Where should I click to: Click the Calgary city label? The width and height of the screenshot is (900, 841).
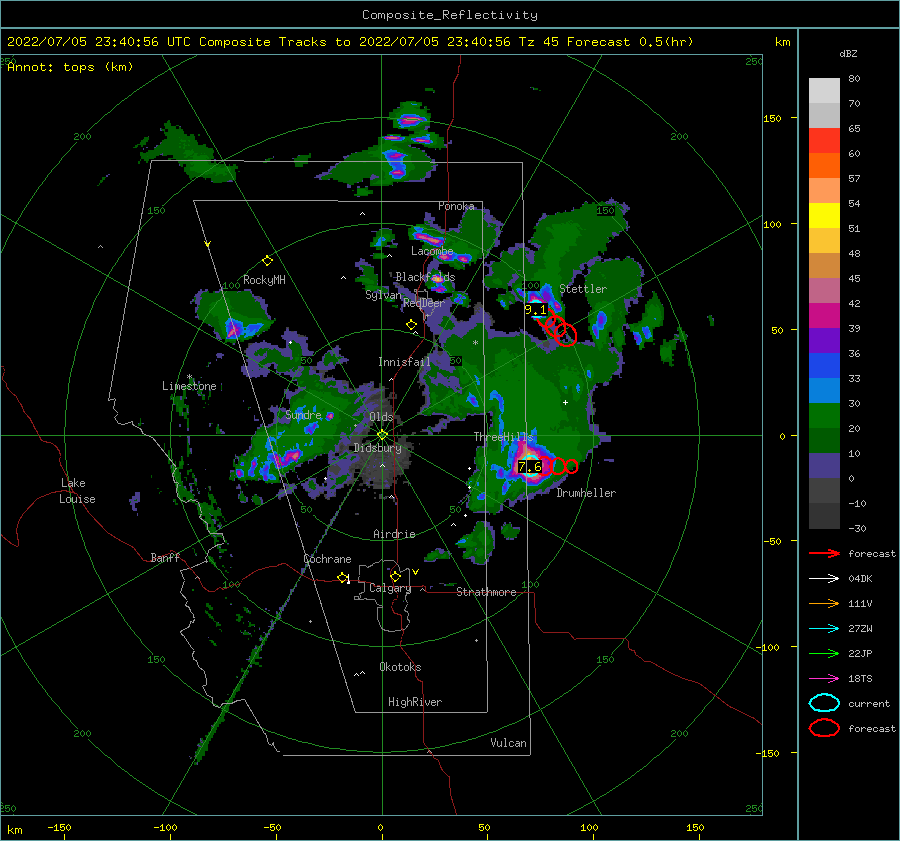[390, 588]
